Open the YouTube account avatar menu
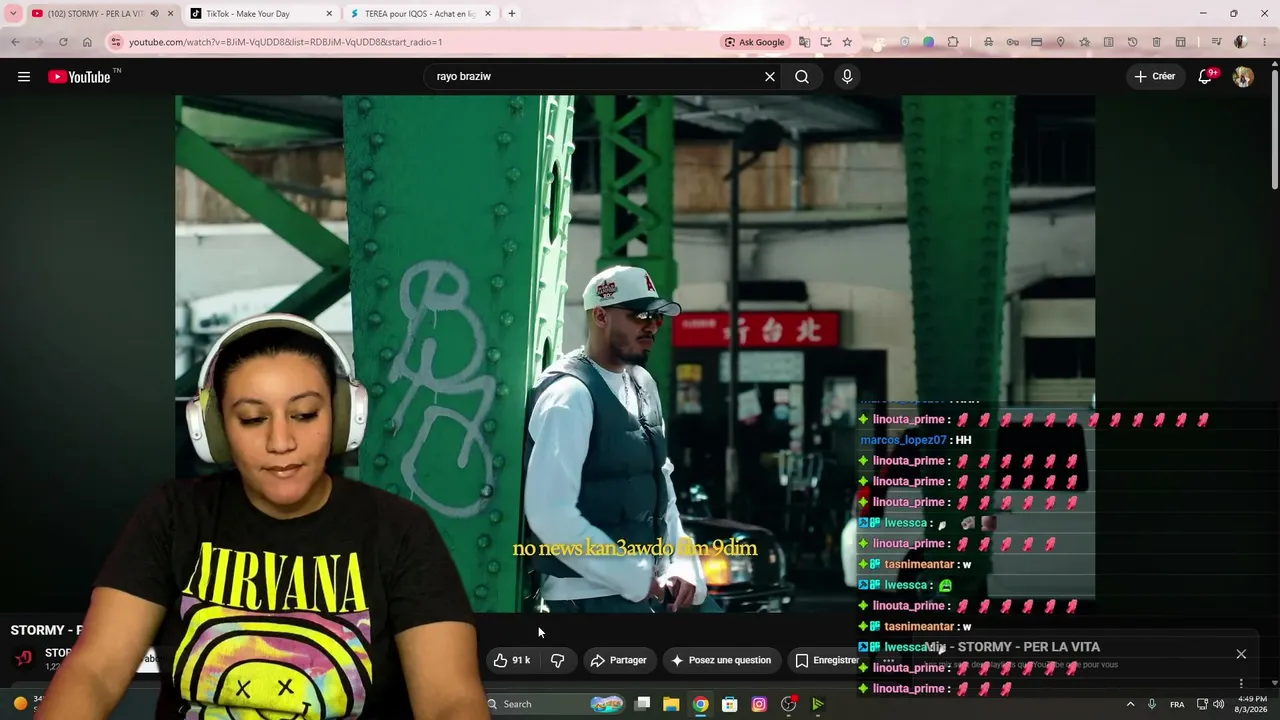Screen dimensions: 1280x720 click(1243, 76)
